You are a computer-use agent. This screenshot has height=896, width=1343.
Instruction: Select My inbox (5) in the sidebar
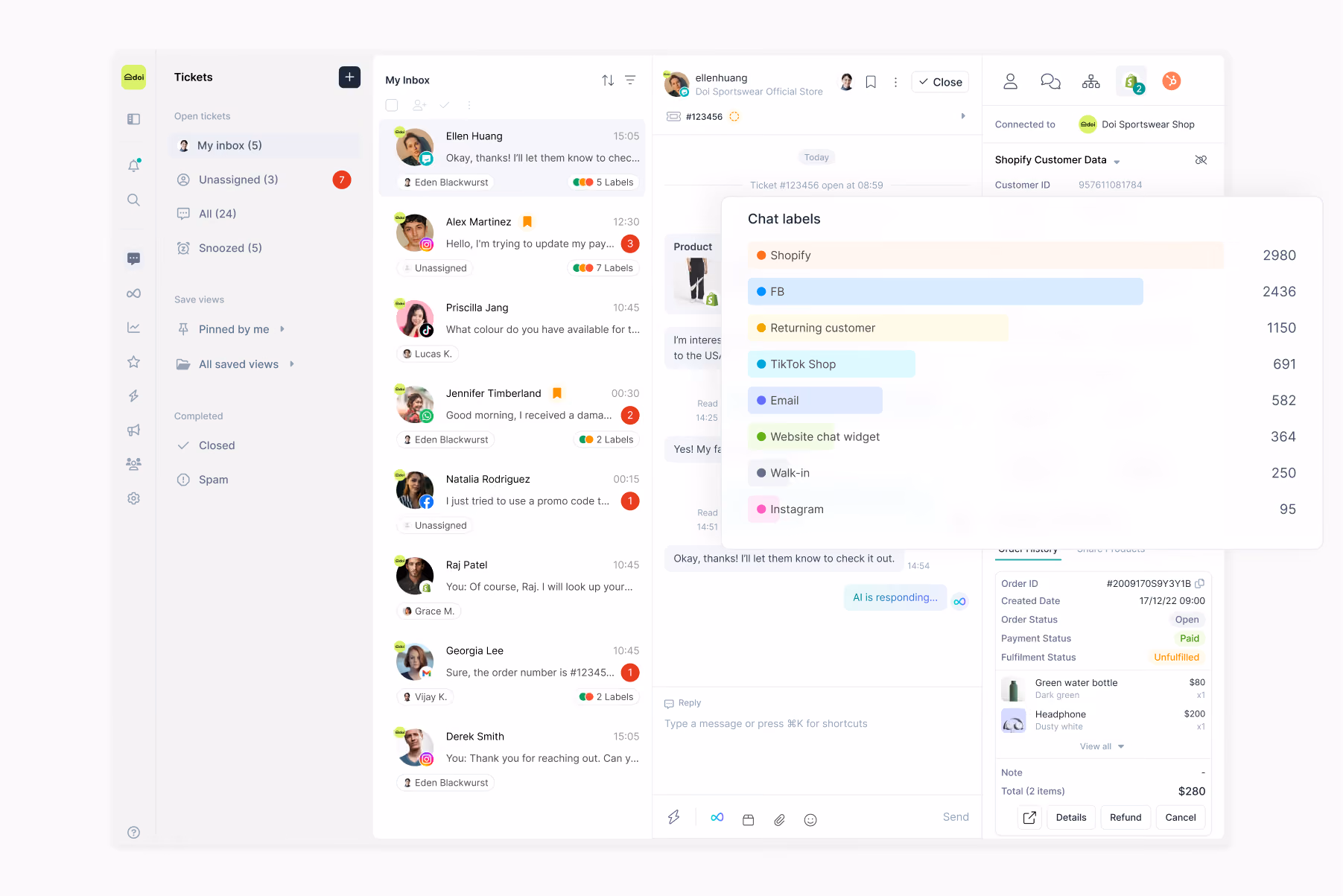tap(264, 146)
